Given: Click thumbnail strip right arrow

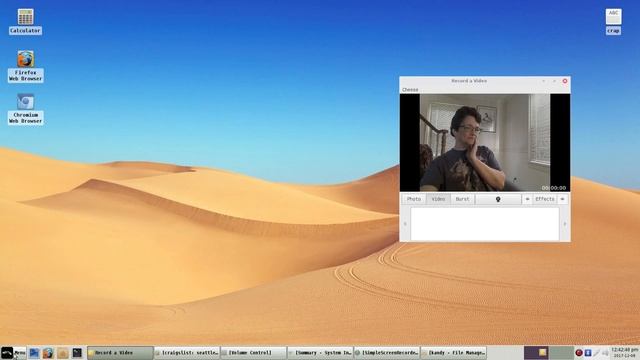Looking at the screenshot, I should (x=565, y=224).
